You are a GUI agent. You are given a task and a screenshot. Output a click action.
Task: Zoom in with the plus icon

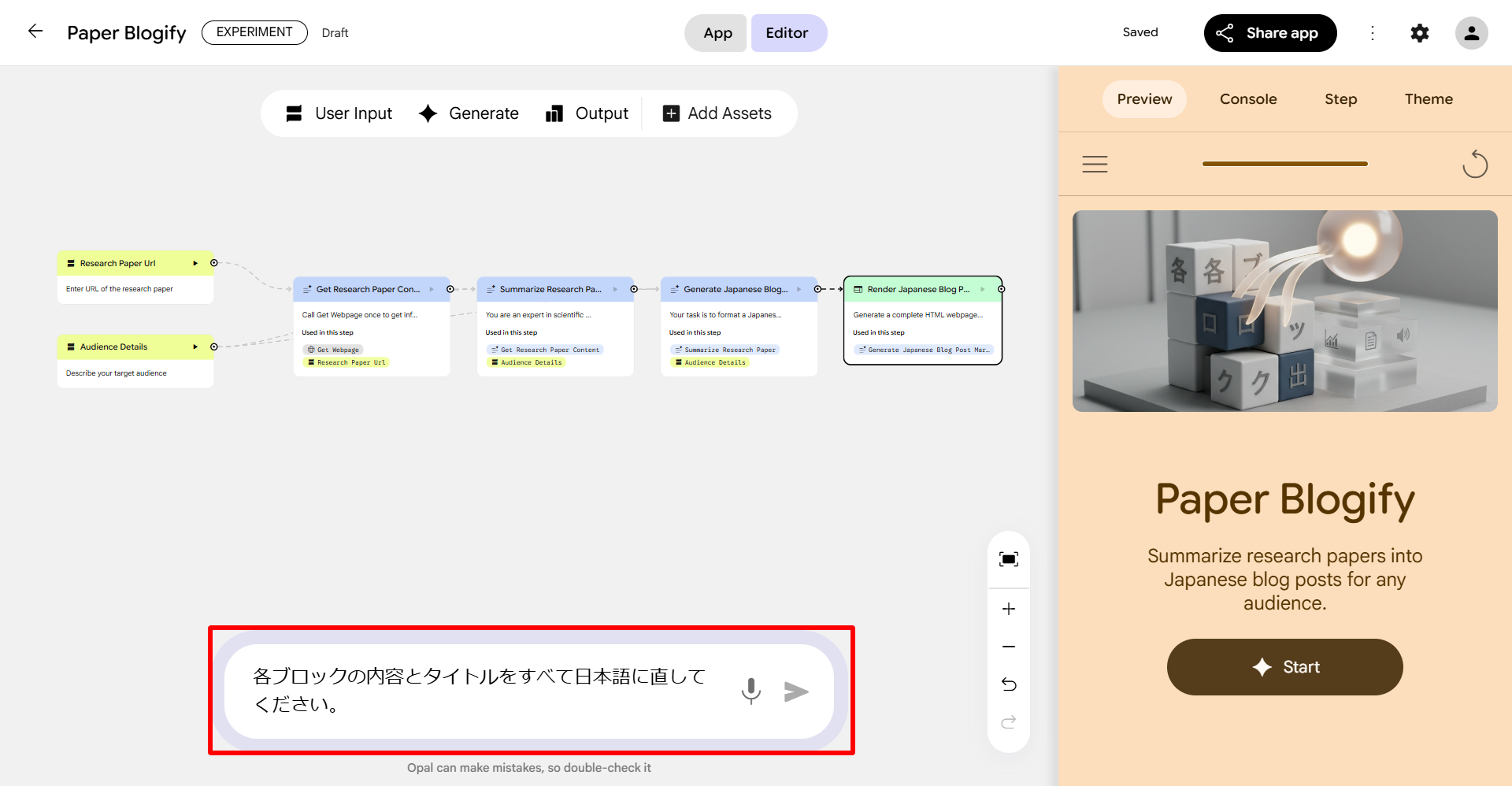(x=1008, y=609)
